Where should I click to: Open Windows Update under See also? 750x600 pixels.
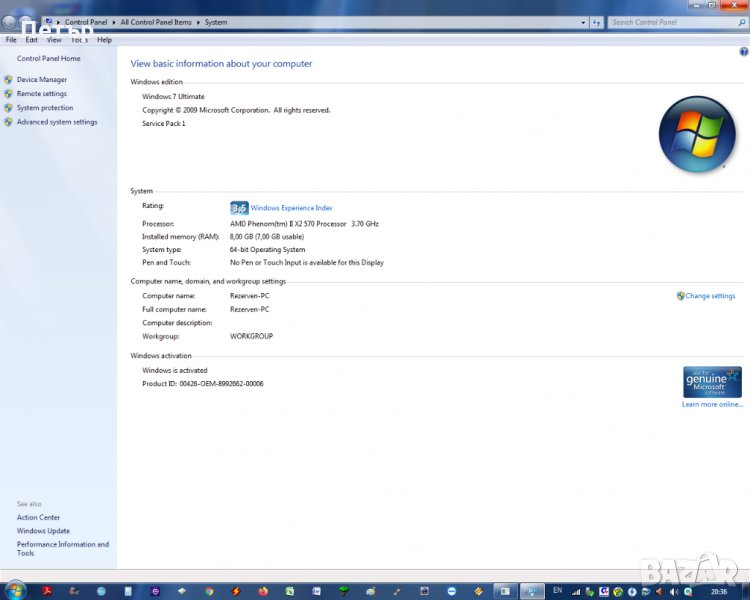click(x=43, y=531)
